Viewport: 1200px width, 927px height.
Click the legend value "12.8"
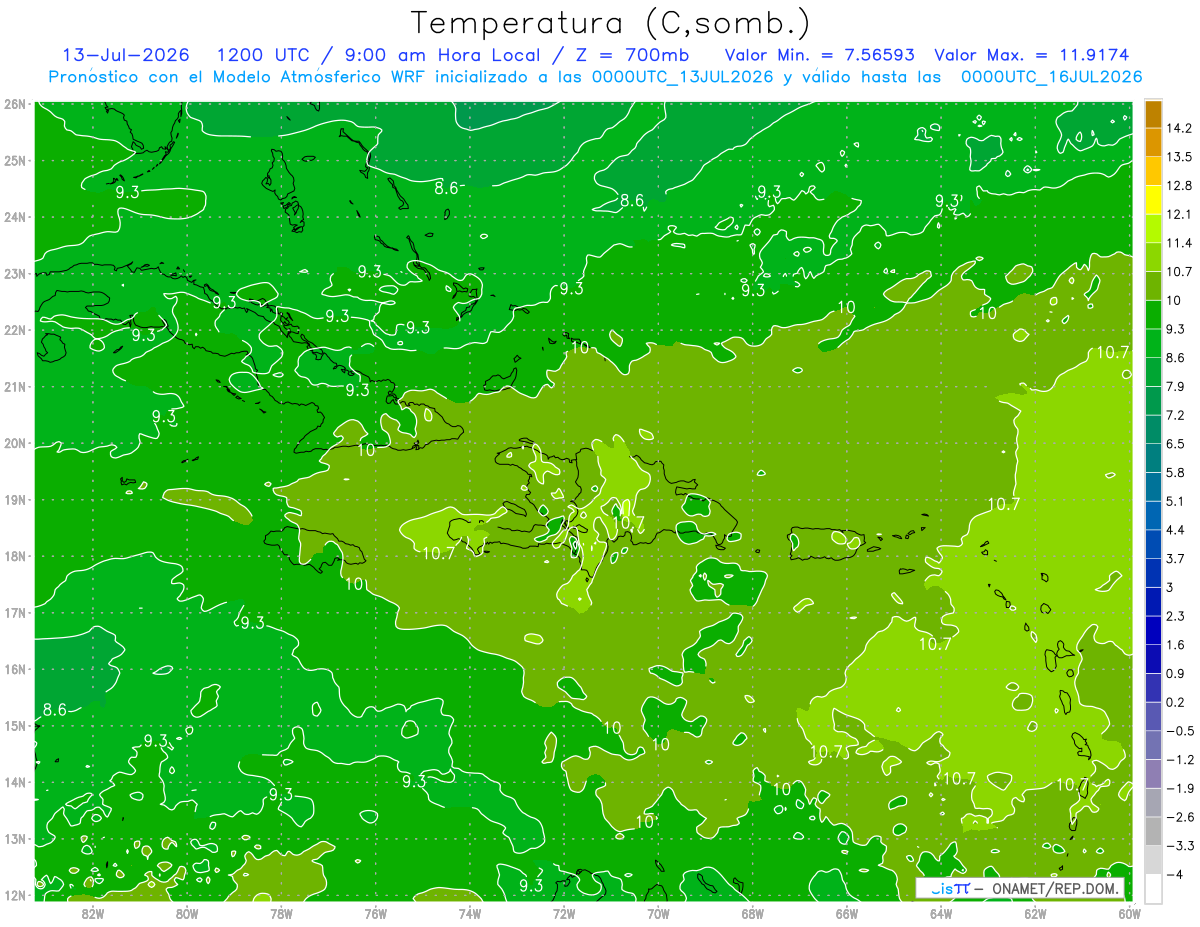1179,186
